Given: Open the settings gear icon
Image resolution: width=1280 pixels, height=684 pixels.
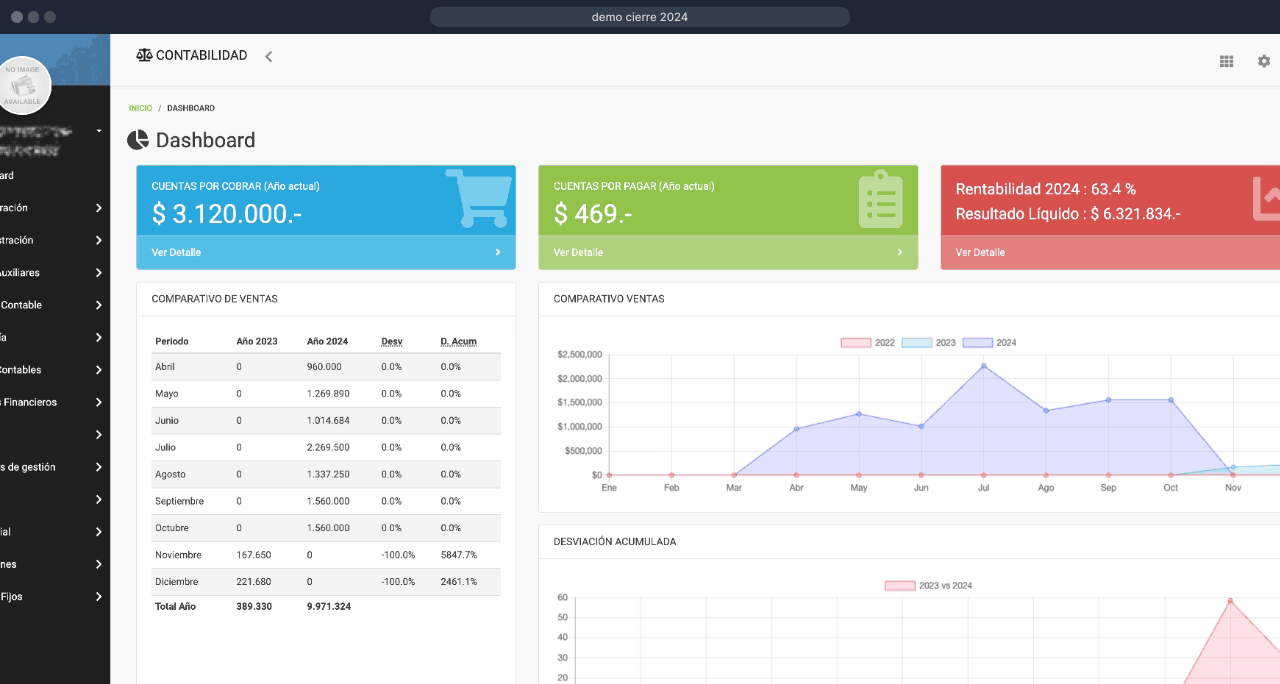Looking at the screenshot, I should pos(1264,61).
